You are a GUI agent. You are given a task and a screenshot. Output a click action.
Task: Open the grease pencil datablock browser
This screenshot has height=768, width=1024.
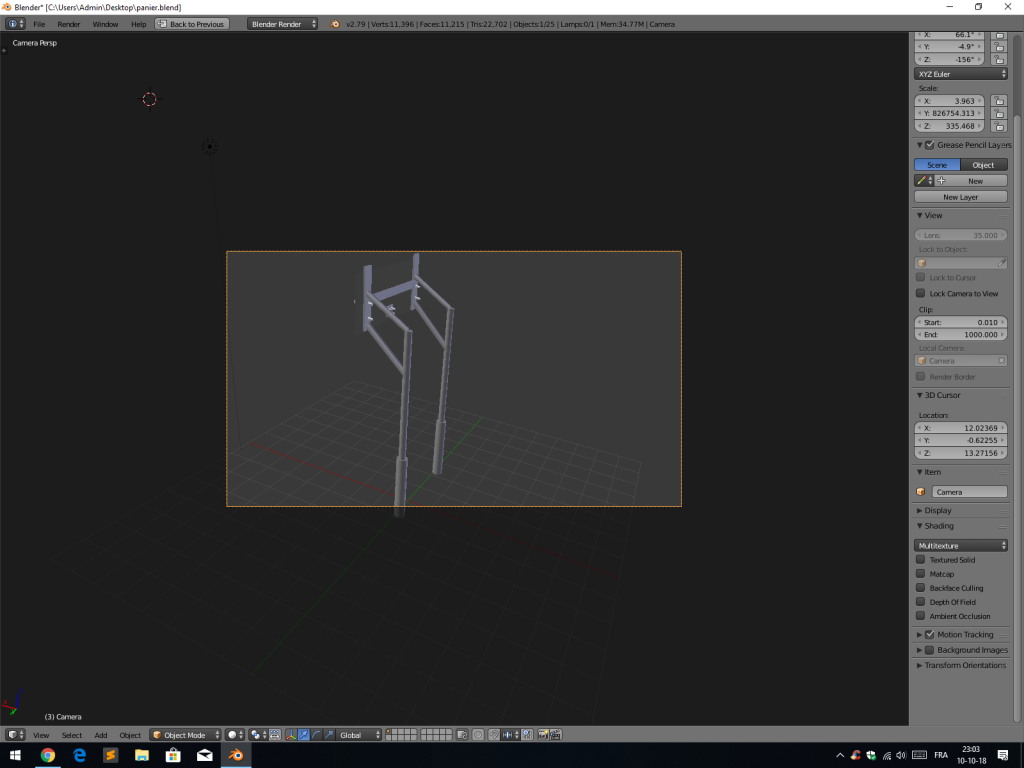point(924,181)
